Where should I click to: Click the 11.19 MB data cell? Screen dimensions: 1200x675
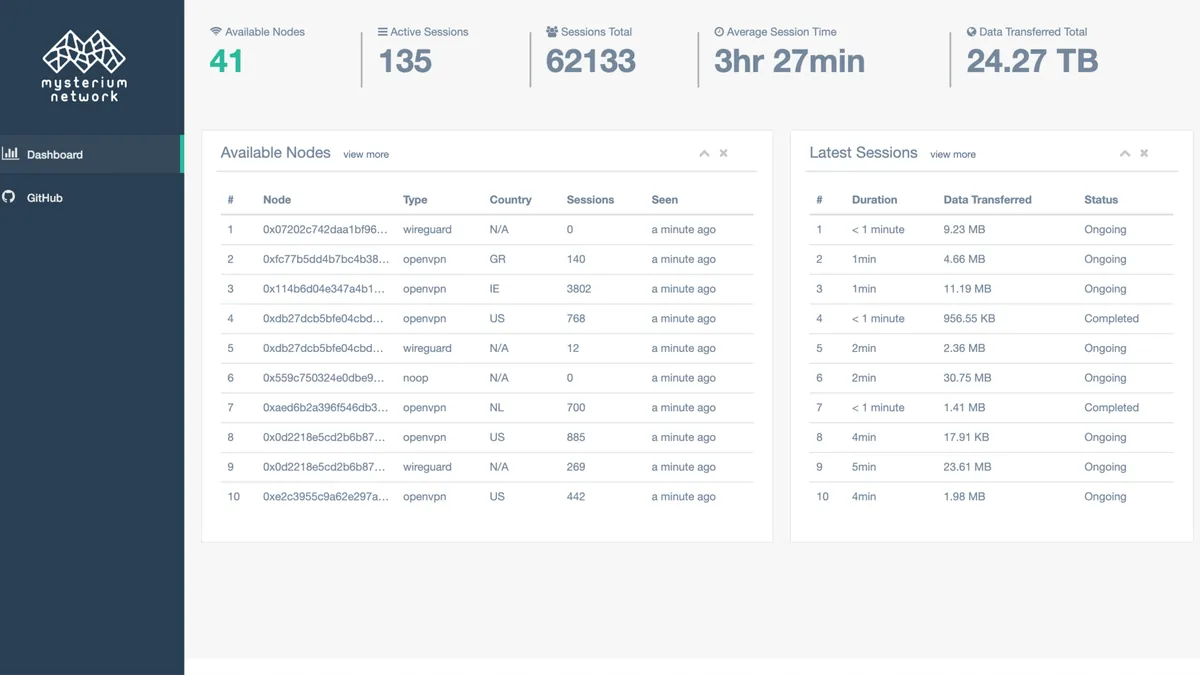coord(968,289)
